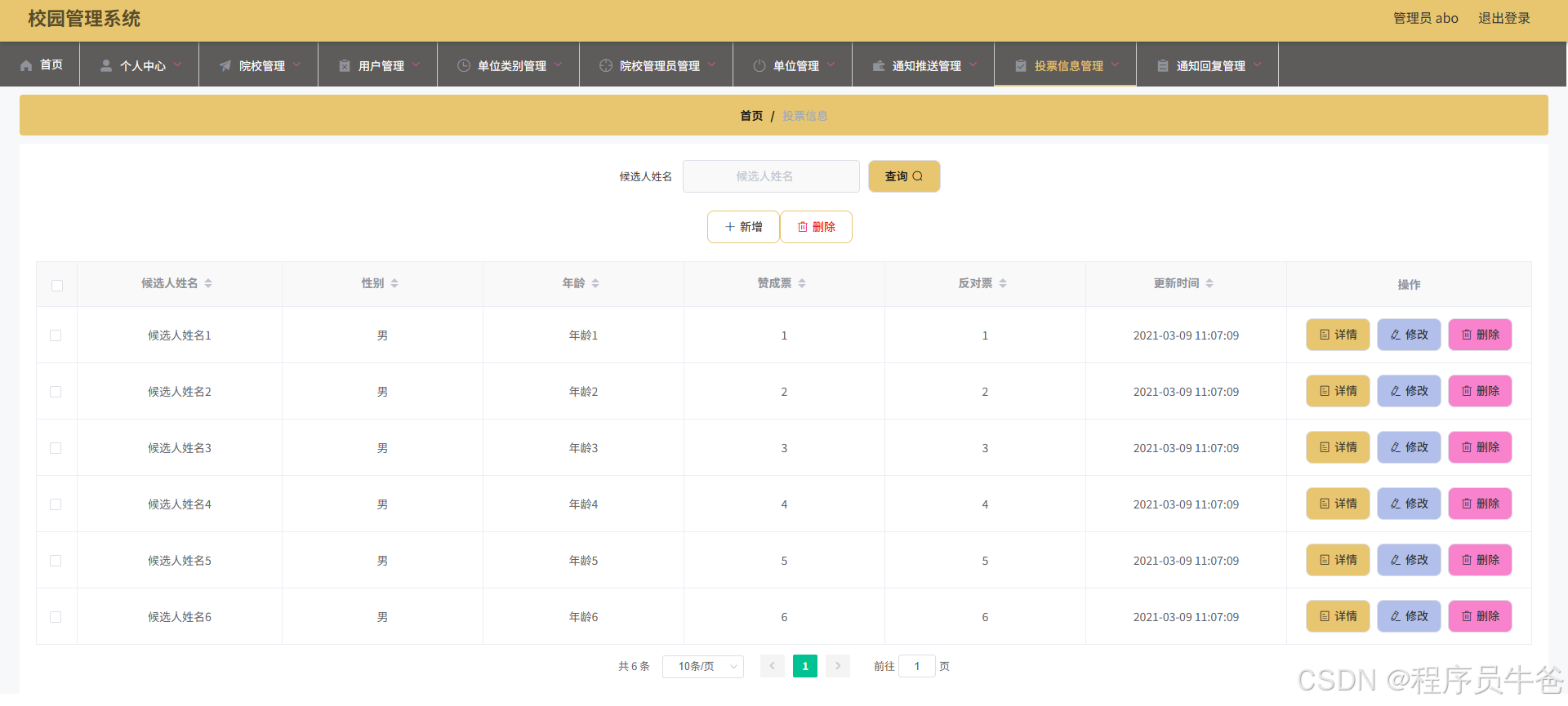Click the plus icon in 新增 button
This screenshot has width=1568, height=706.
tap(730, 227)
